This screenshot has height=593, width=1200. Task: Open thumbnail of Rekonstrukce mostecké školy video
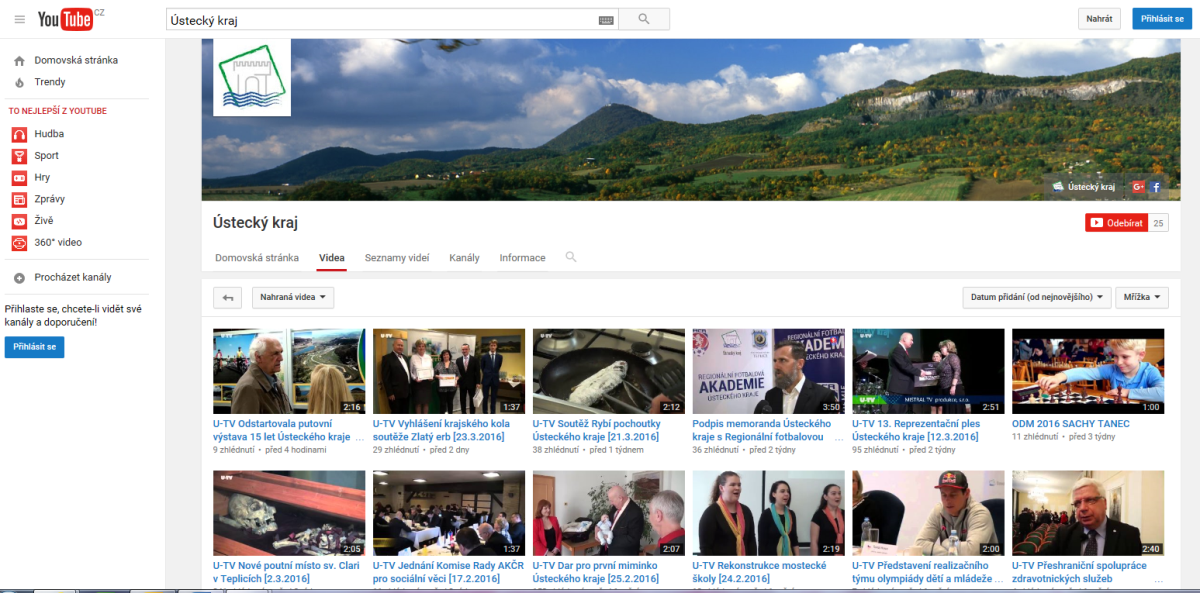(x=768, y=513)
